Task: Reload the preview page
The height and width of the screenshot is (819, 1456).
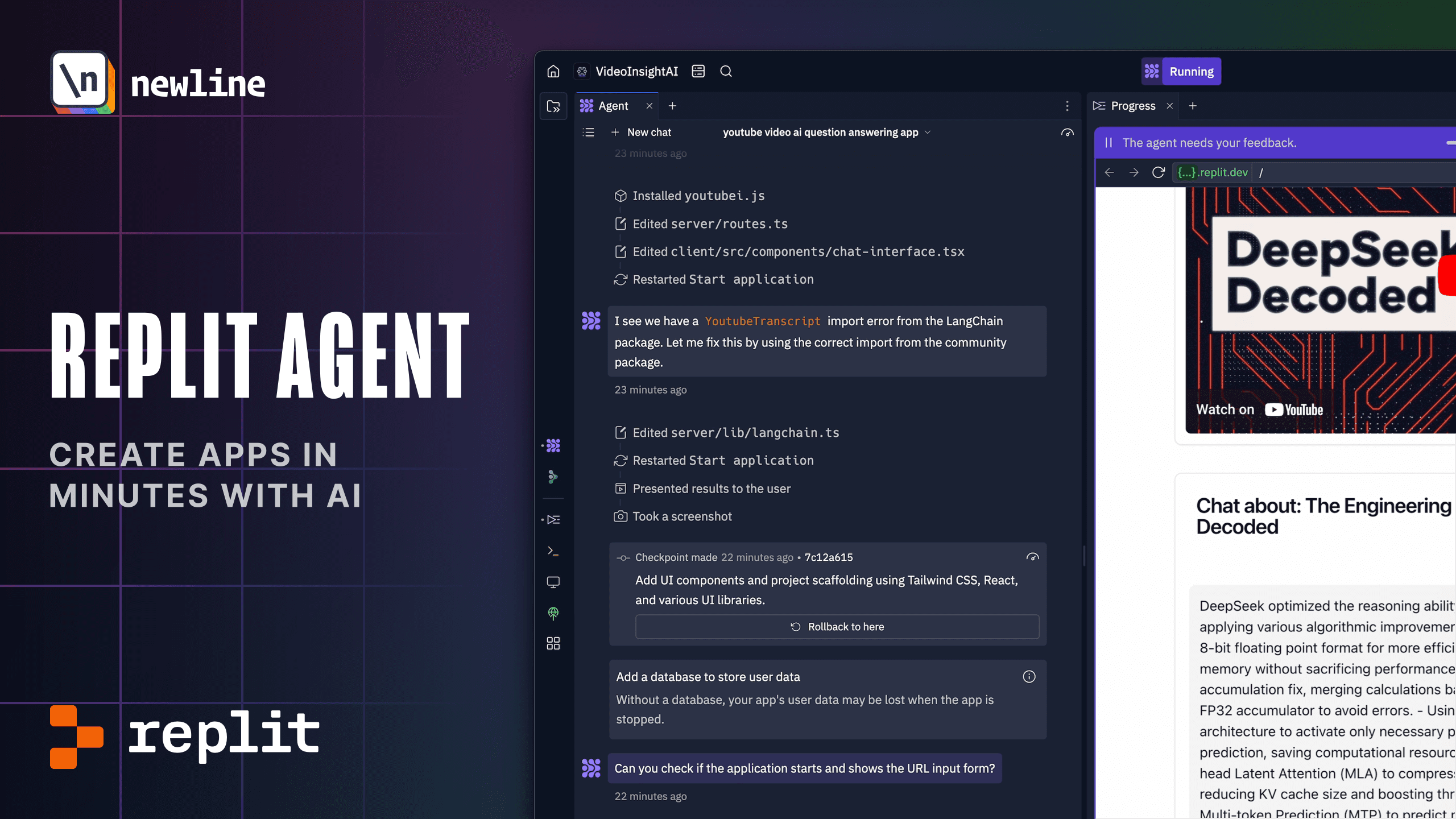Action: point(1159,172)
